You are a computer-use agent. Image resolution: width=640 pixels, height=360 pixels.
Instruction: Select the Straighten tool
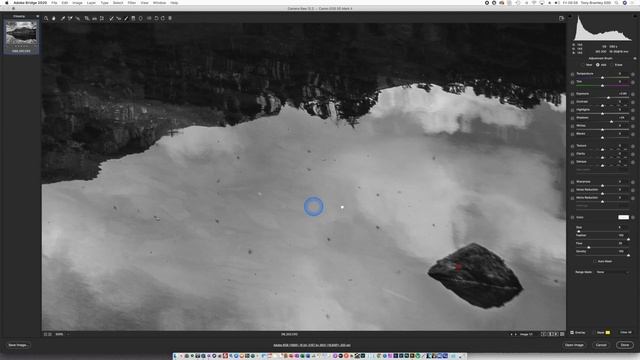click(x=94, y=18)
